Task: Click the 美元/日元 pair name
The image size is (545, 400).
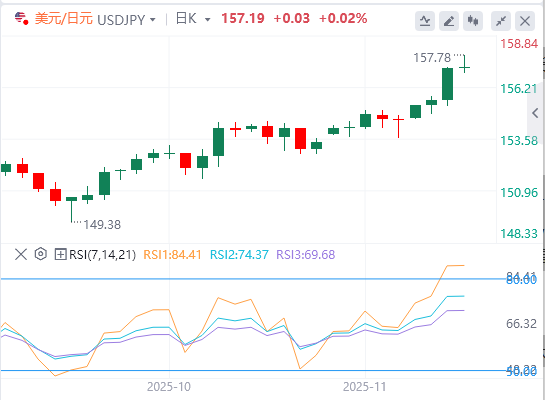Action: coord(64,18)
